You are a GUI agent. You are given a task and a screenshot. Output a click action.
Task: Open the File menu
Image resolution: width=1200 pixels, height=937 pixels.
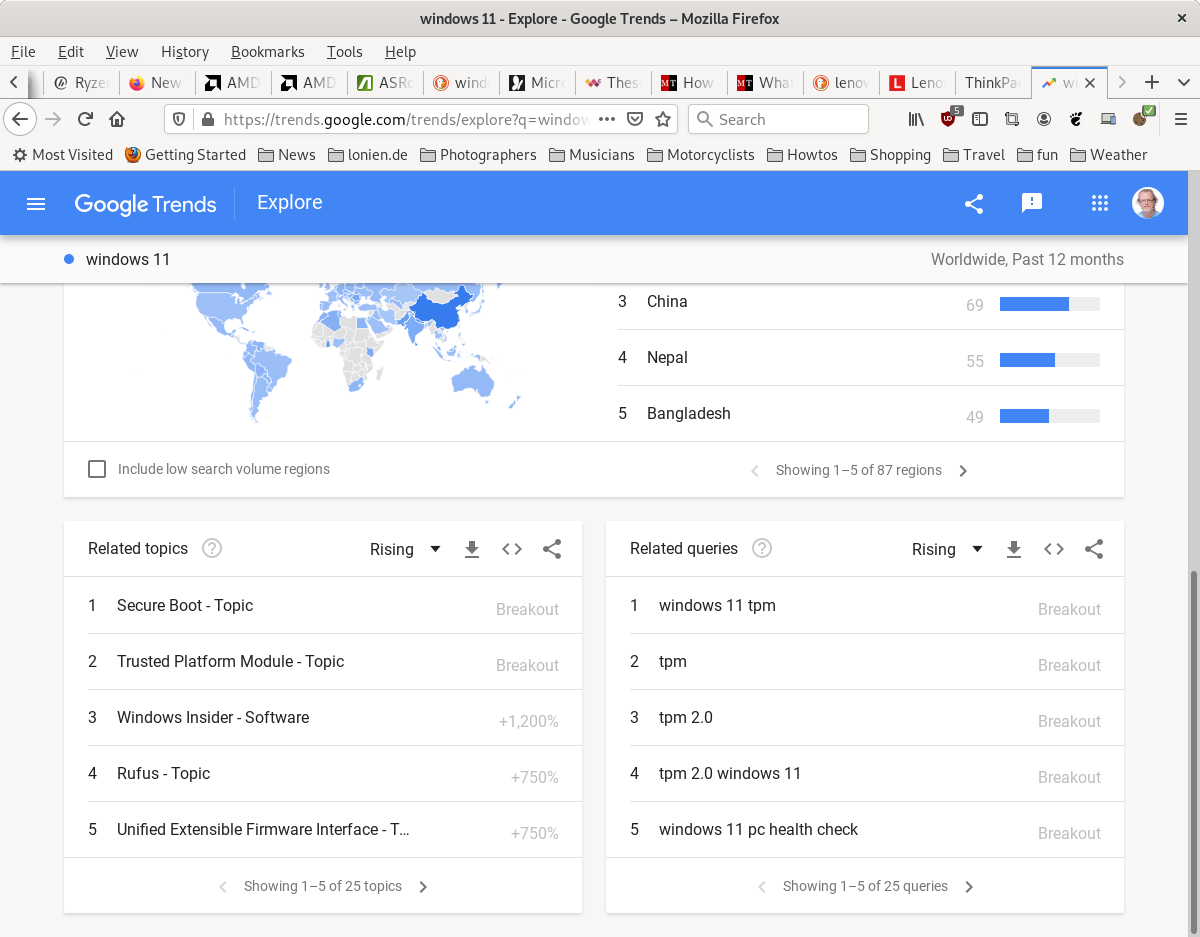(22, 52)
